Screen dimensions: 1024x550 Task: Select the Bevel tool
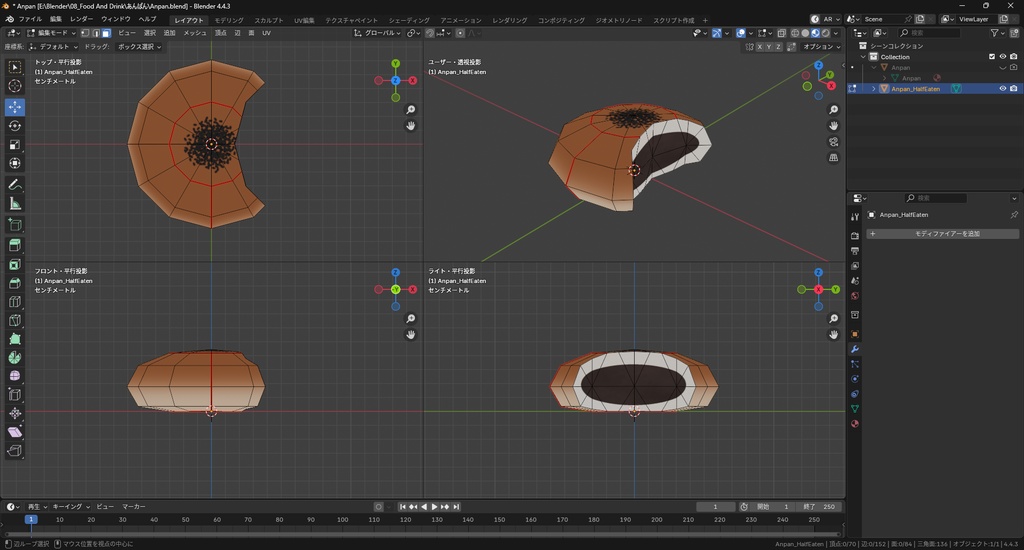tap(14, 283)
